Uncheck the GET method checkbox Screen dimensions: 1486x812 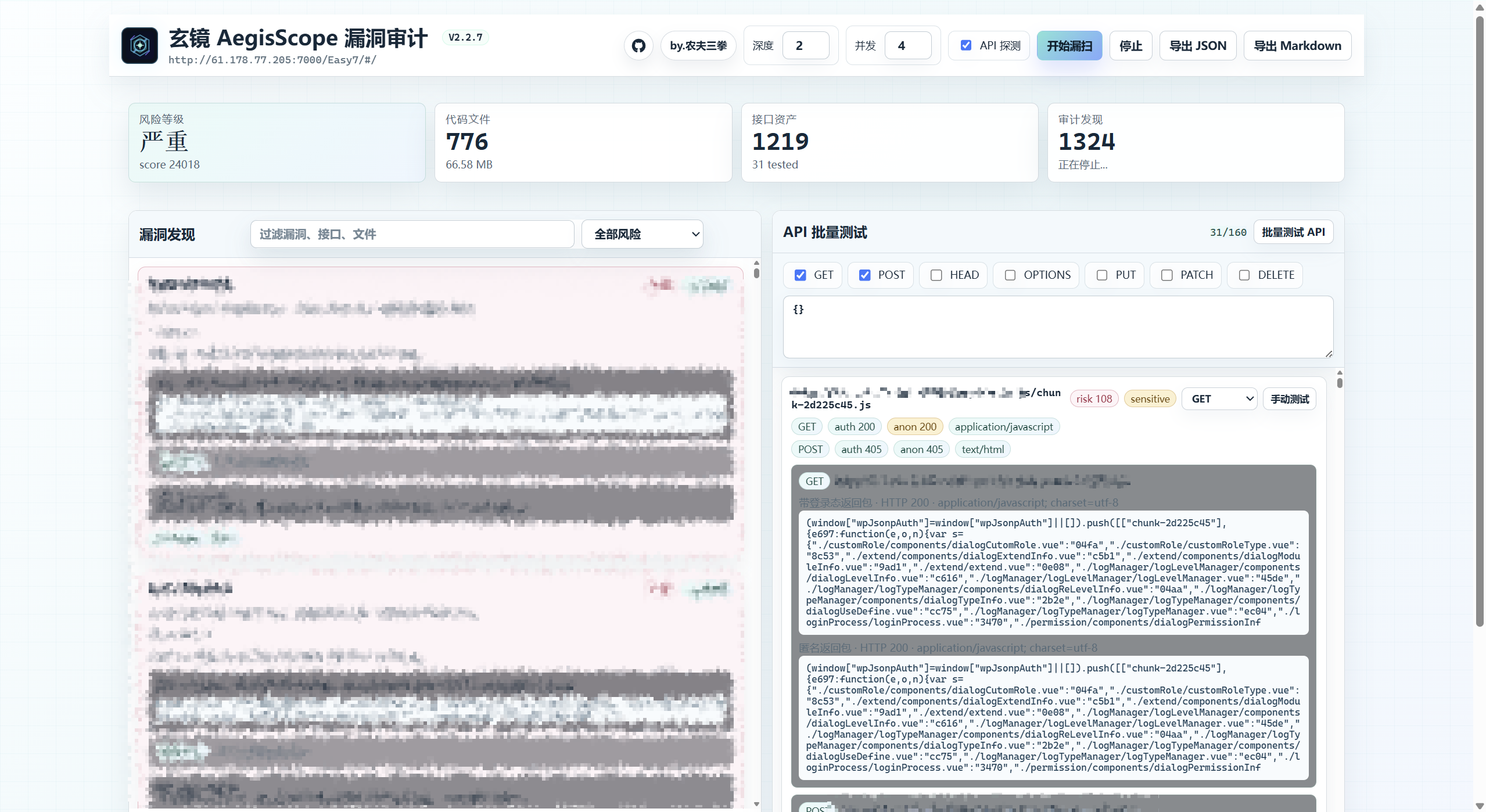(x=800, y=275)
